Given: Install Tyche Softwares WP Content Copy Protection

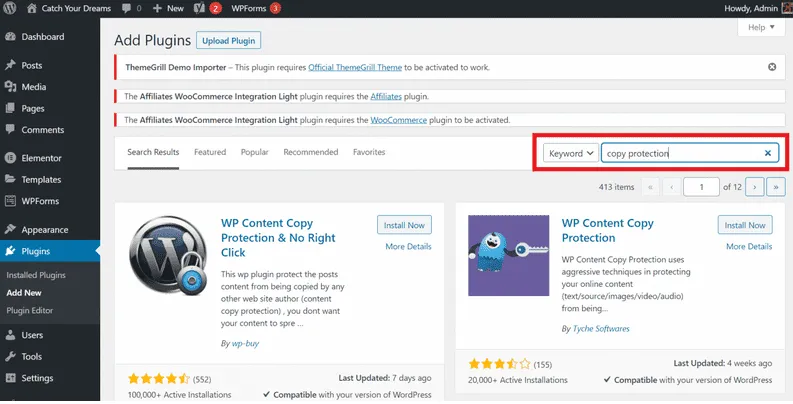Looking at the screenshot, I should (745, 225).
